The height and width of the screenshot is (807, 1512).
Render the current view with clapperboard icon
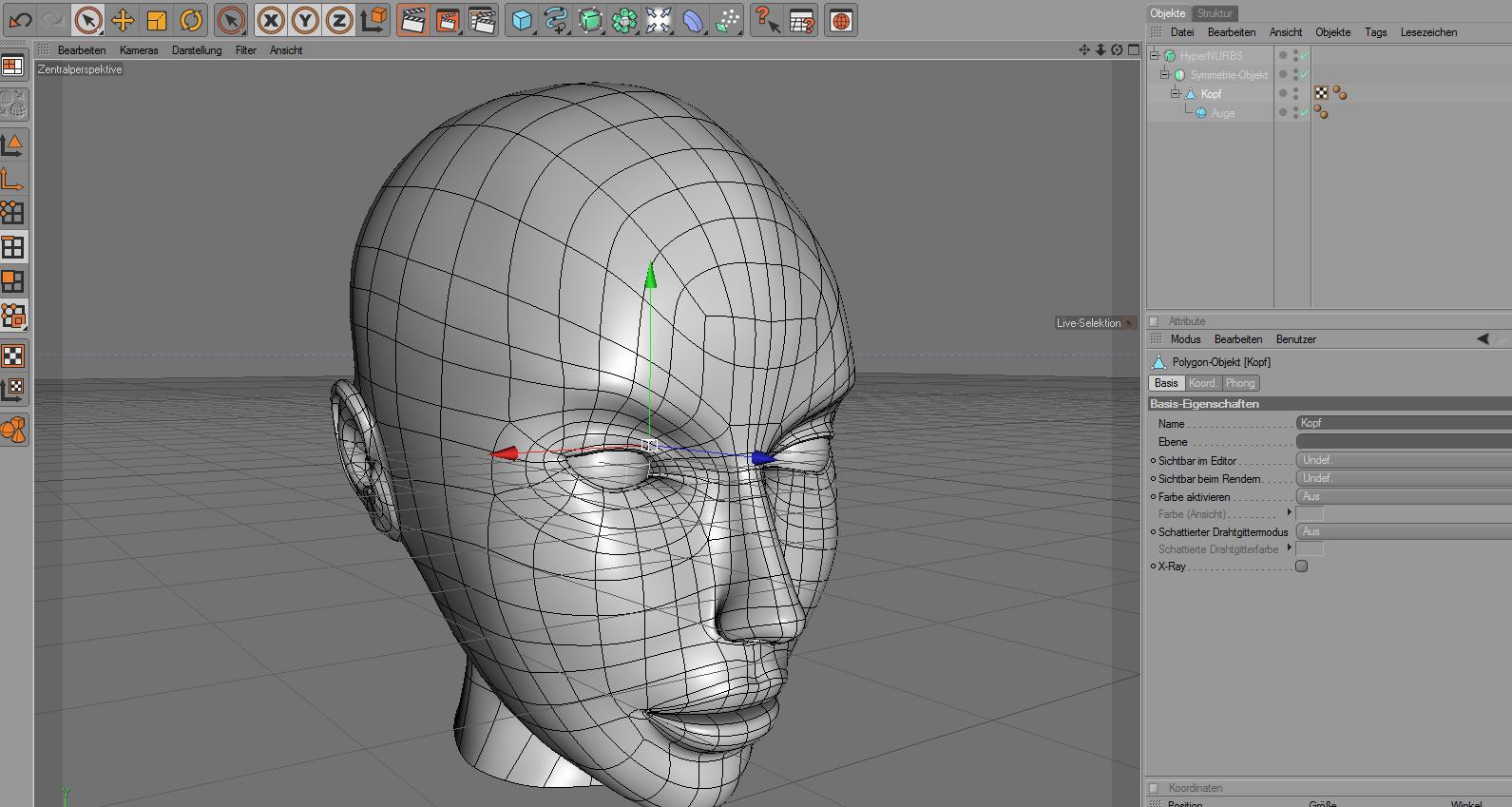click(411, 20)
